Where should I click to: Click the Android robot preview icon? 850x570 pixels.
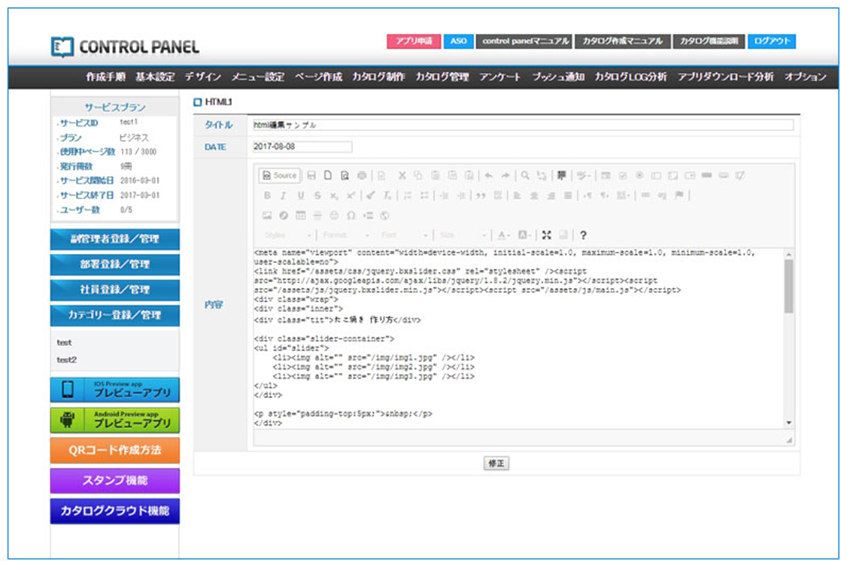(67, 420)
